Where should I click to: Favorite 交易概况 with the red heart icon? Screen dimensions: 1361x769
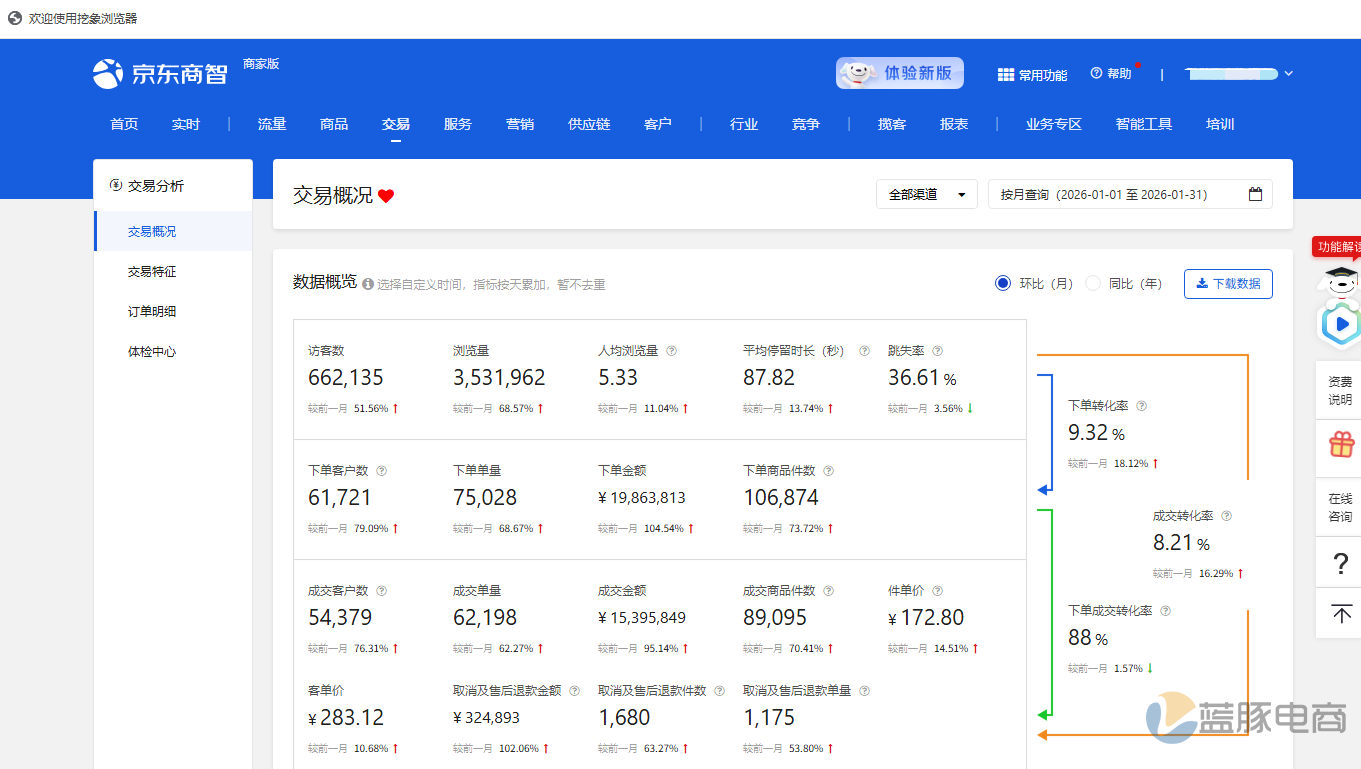click(386, 196)
